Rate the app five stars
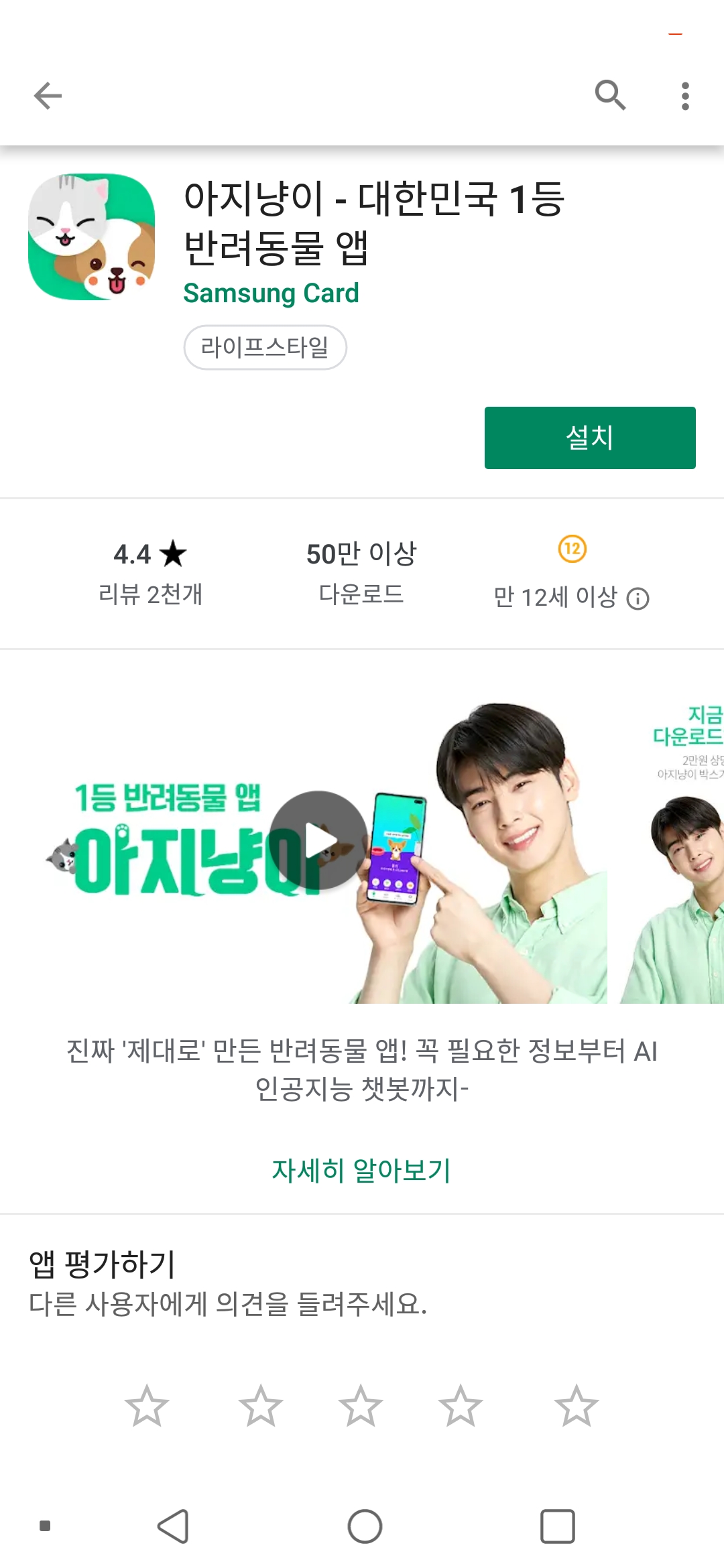 [577, 1405]
